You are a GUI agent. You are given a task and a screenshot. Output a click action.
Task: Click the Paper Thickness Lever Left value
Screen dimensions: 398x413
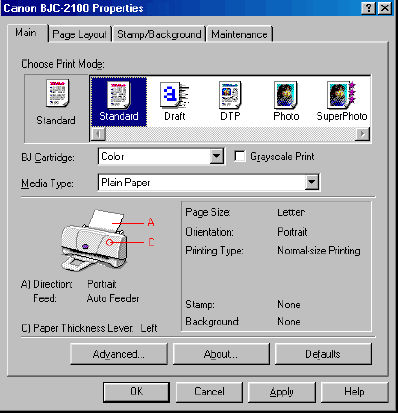coord(149,328)
